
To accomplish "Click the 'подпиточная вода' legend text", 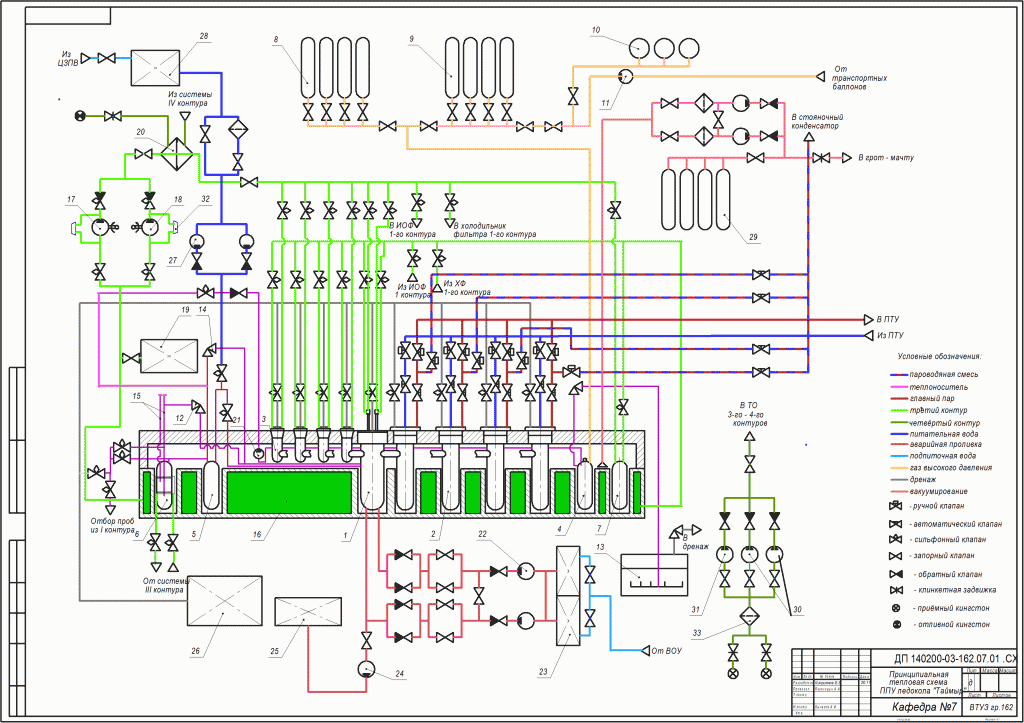I will [x=943, y=456].
